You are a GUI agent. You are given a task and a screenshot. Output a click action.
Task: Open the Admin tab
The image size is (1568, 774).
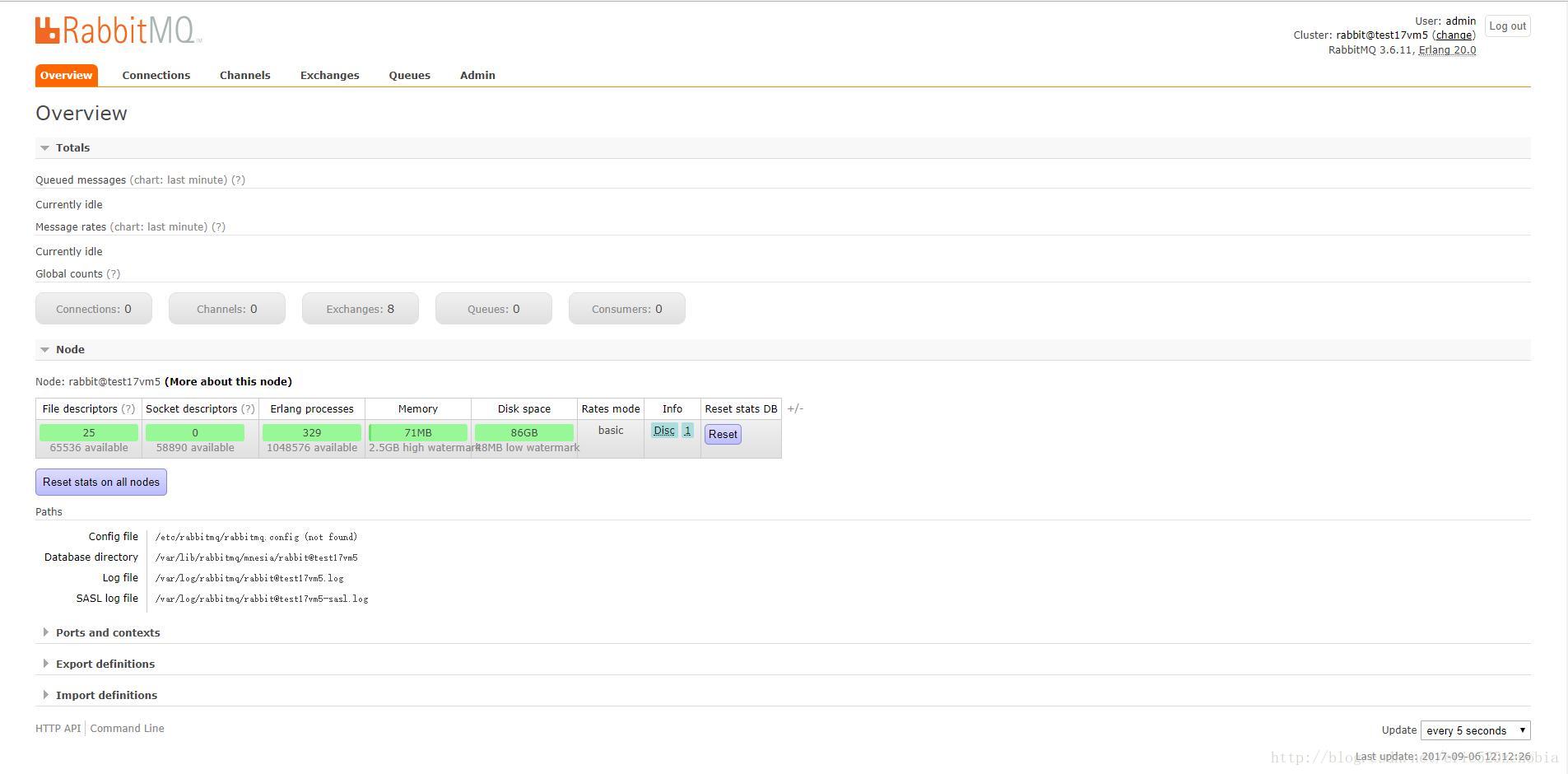pyautogui.click(x=477, y=75)
